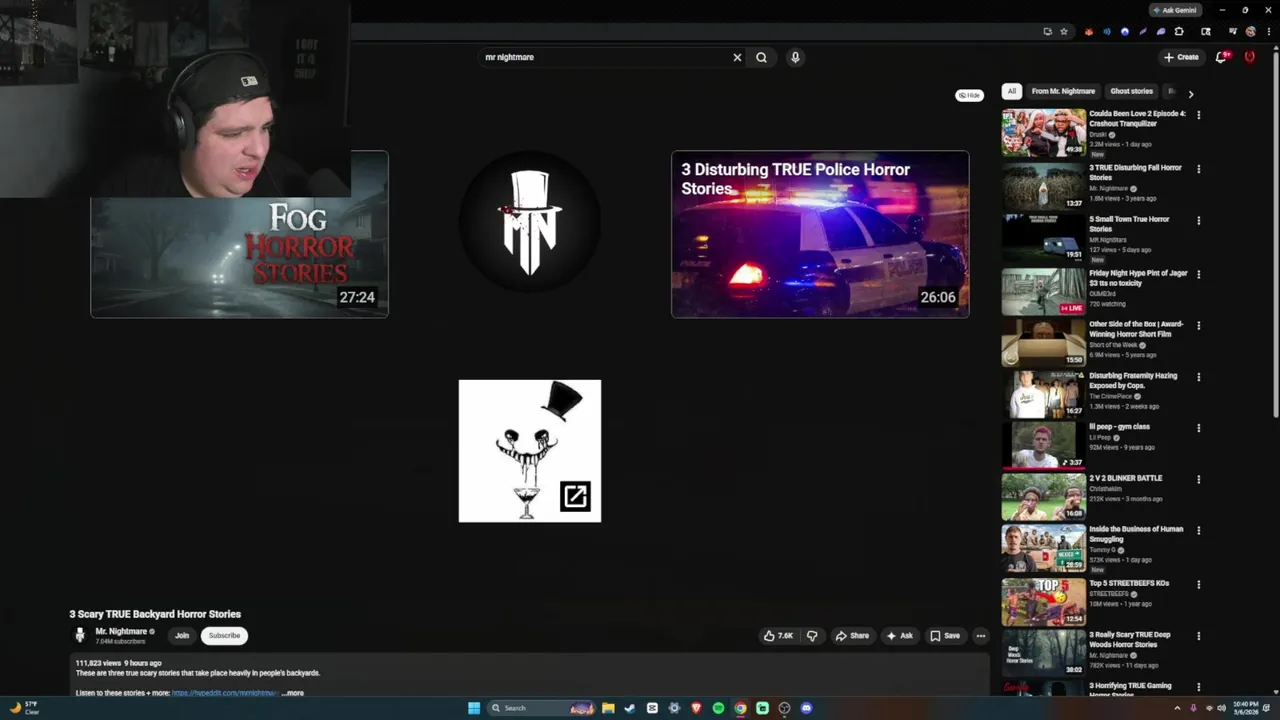Select the From Mr. Nightmare chip
1280x720 pixels.
pyautogui.click(x=1063, y=91)
